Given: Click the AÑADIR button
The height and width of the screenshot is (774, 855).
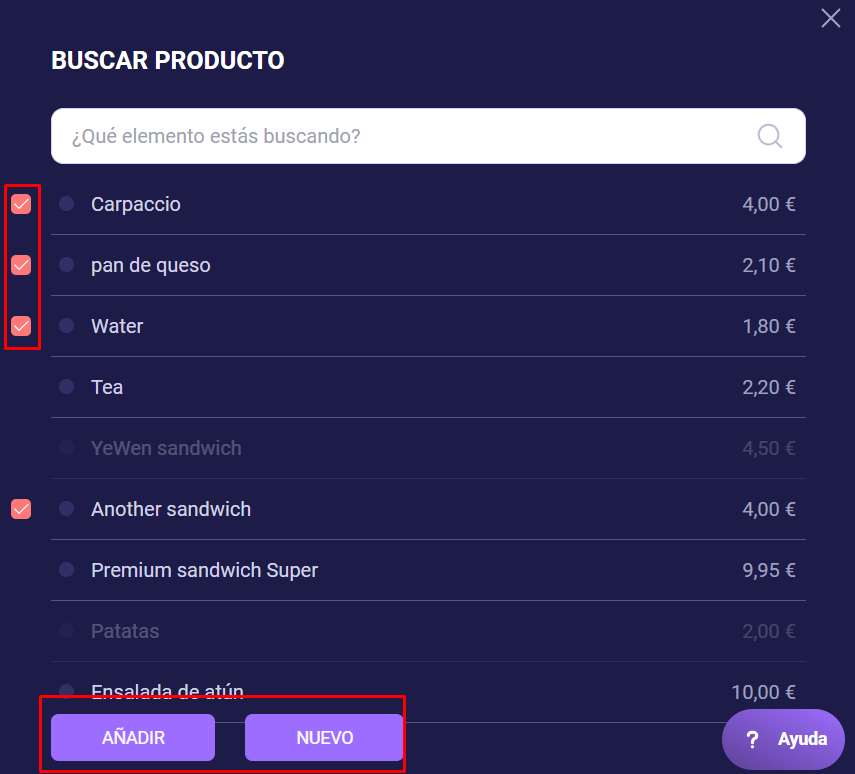Looking at the screenshot, I should point(133,738).
